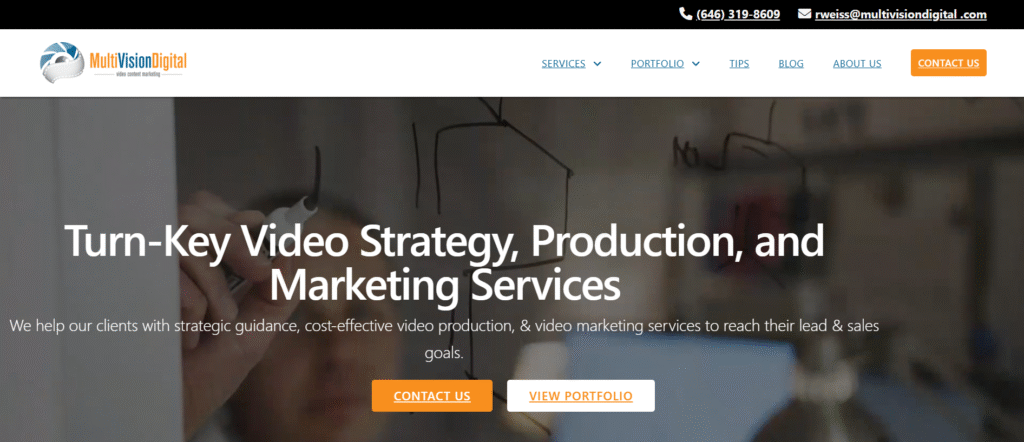Screen dimensions: 1024x442
Task: Click the 'We help our clients' paragraph
Action: coord(444,339)
